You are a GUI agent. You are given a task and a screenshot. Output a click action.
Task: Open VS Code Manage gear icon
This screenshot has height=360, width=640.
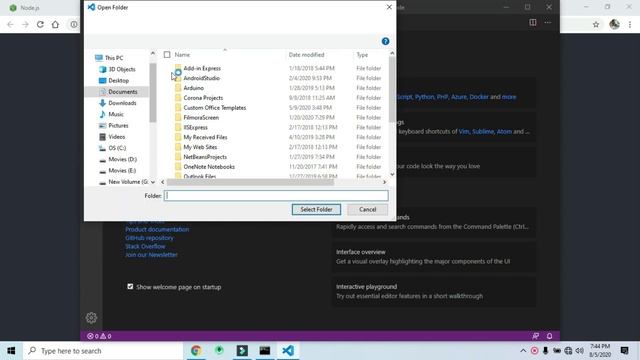point(91,318)
